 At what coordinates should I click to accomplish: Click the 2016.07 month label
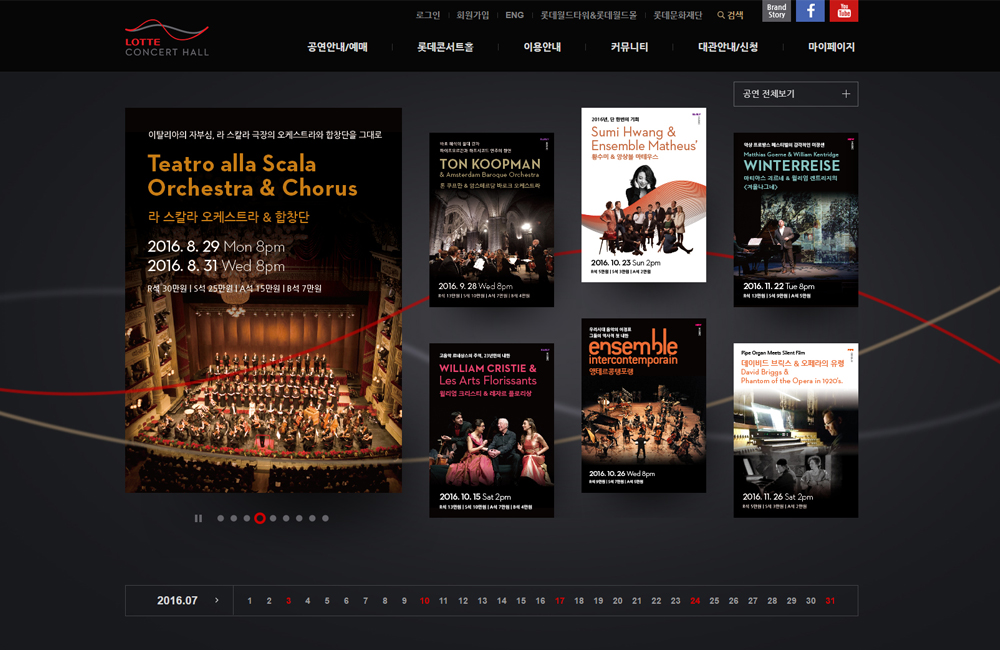[x=177, y=601]
